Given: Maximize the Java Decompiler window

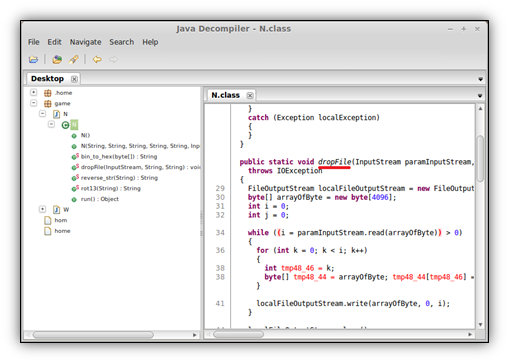Looking at the screenshot, I should (x=464, y=29).
